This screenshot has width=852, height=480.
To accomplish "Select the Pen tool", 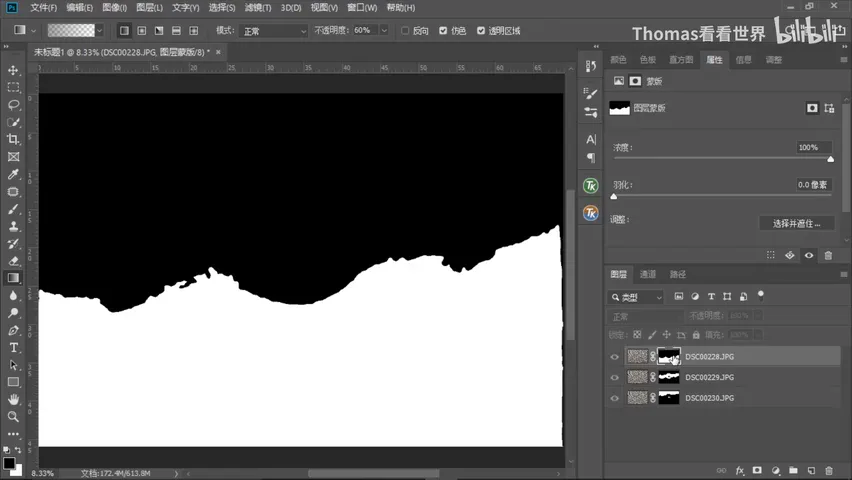I will [x=14, y=331].
